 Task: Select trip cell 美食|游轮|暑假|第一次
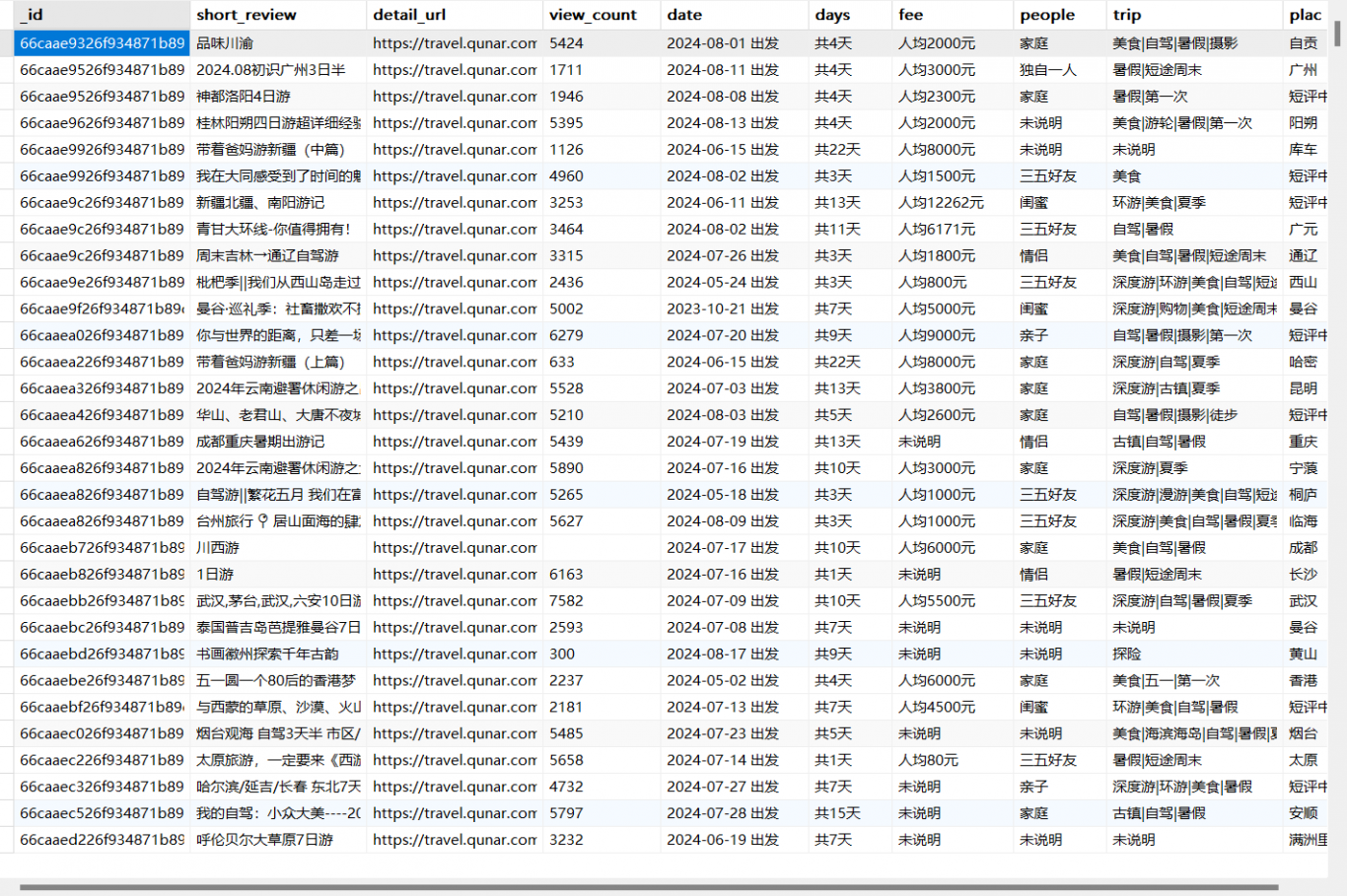click(x=1194, y=123)
